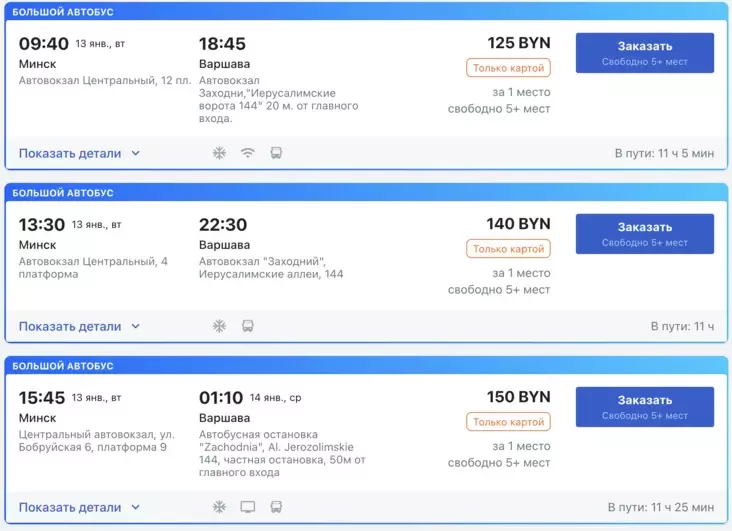Click the 15:45 departure time
This screenshot has height=531, width=732.
[43, 398]
